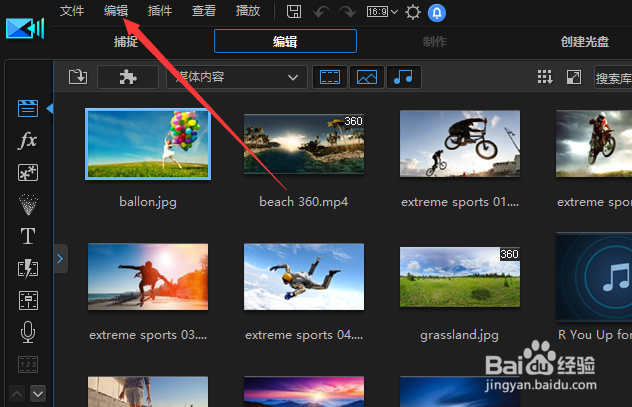
Task: Click the extreme sports 01 file name
Action: click(460, 202)
